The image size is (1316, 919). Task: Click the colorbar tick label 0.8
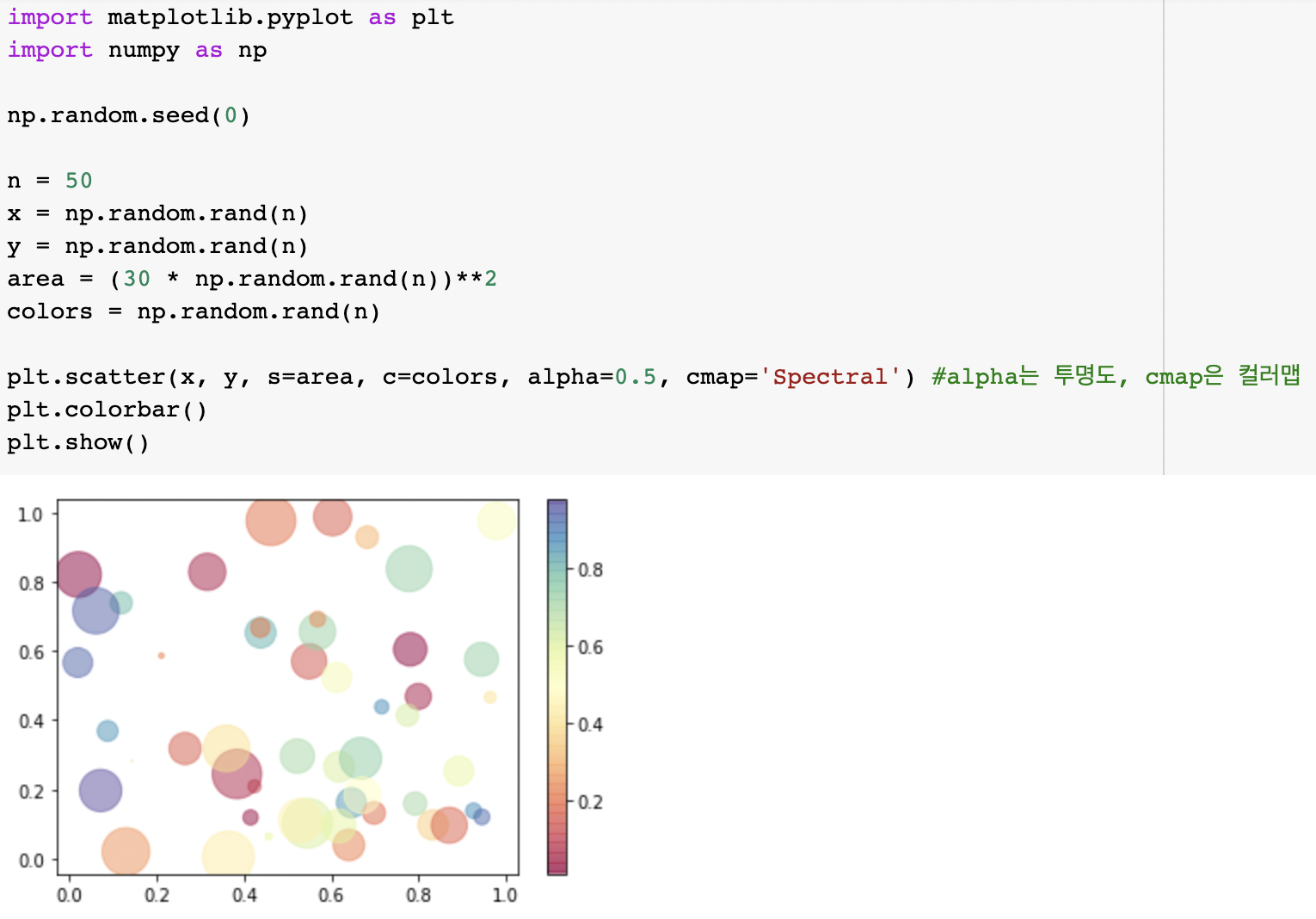click(x=590, y=570)
